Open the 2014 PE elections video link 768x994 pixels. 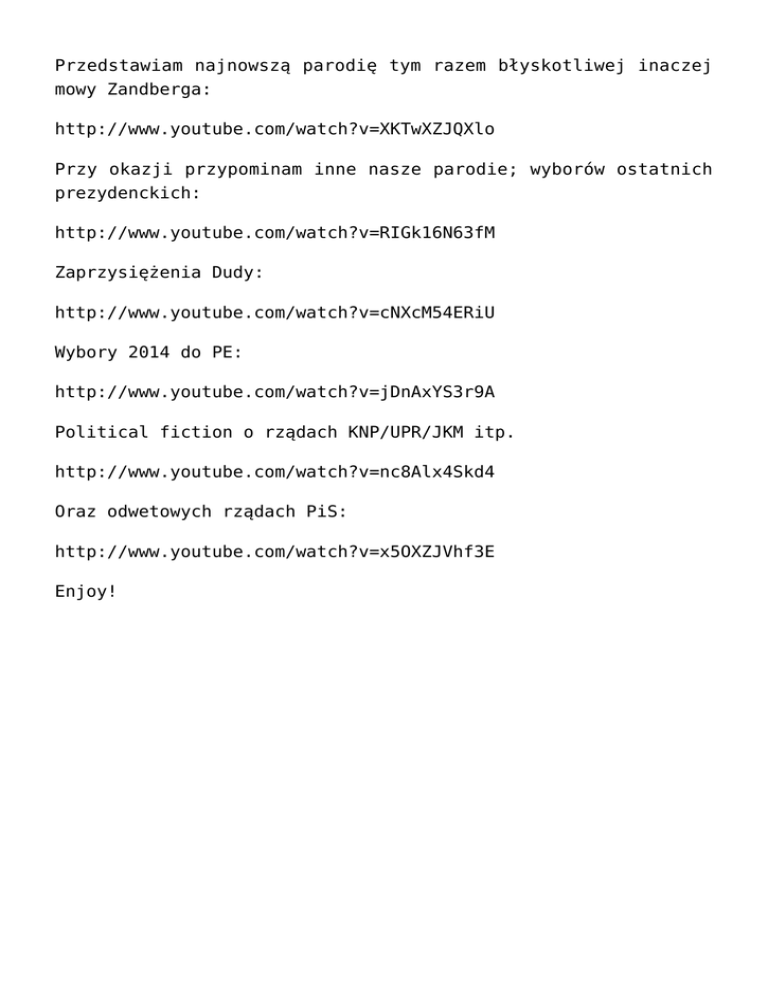tap(275, 392)
